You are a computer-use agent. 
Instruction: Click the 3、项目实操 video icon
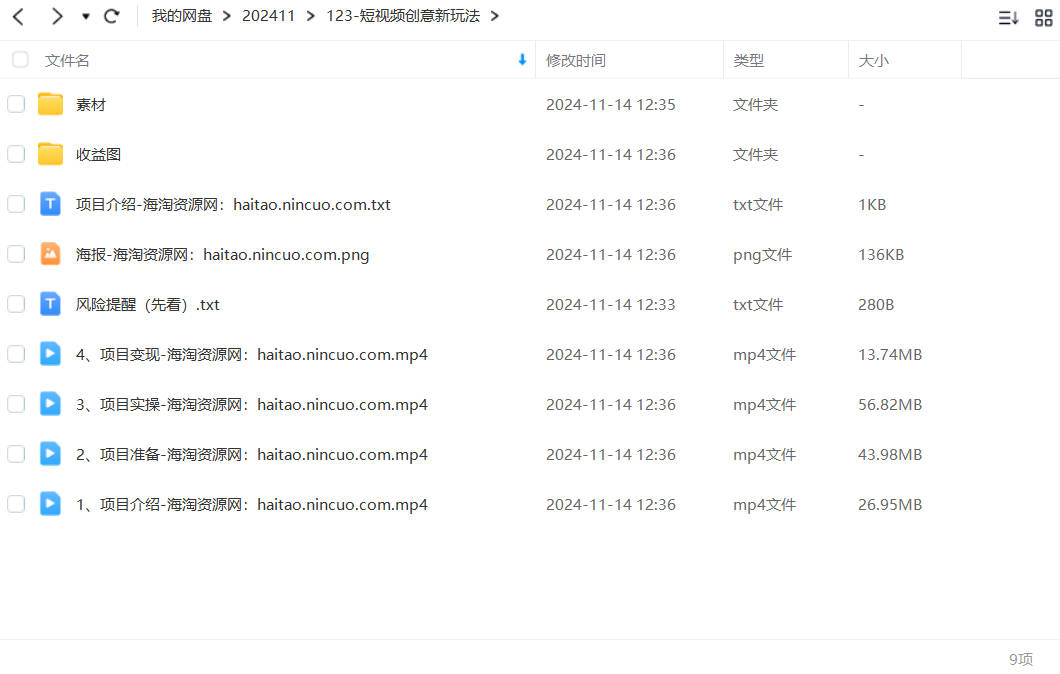point(50,404)
